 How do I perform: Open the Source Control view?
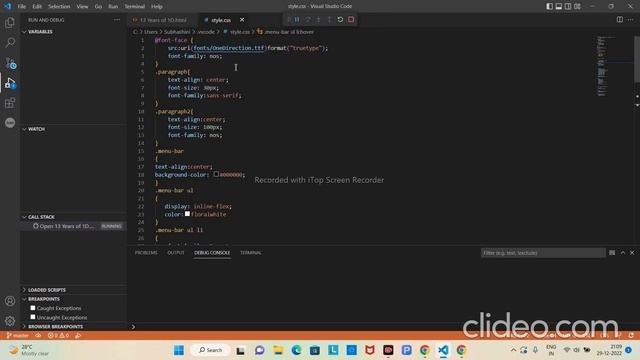click(10, 63)
